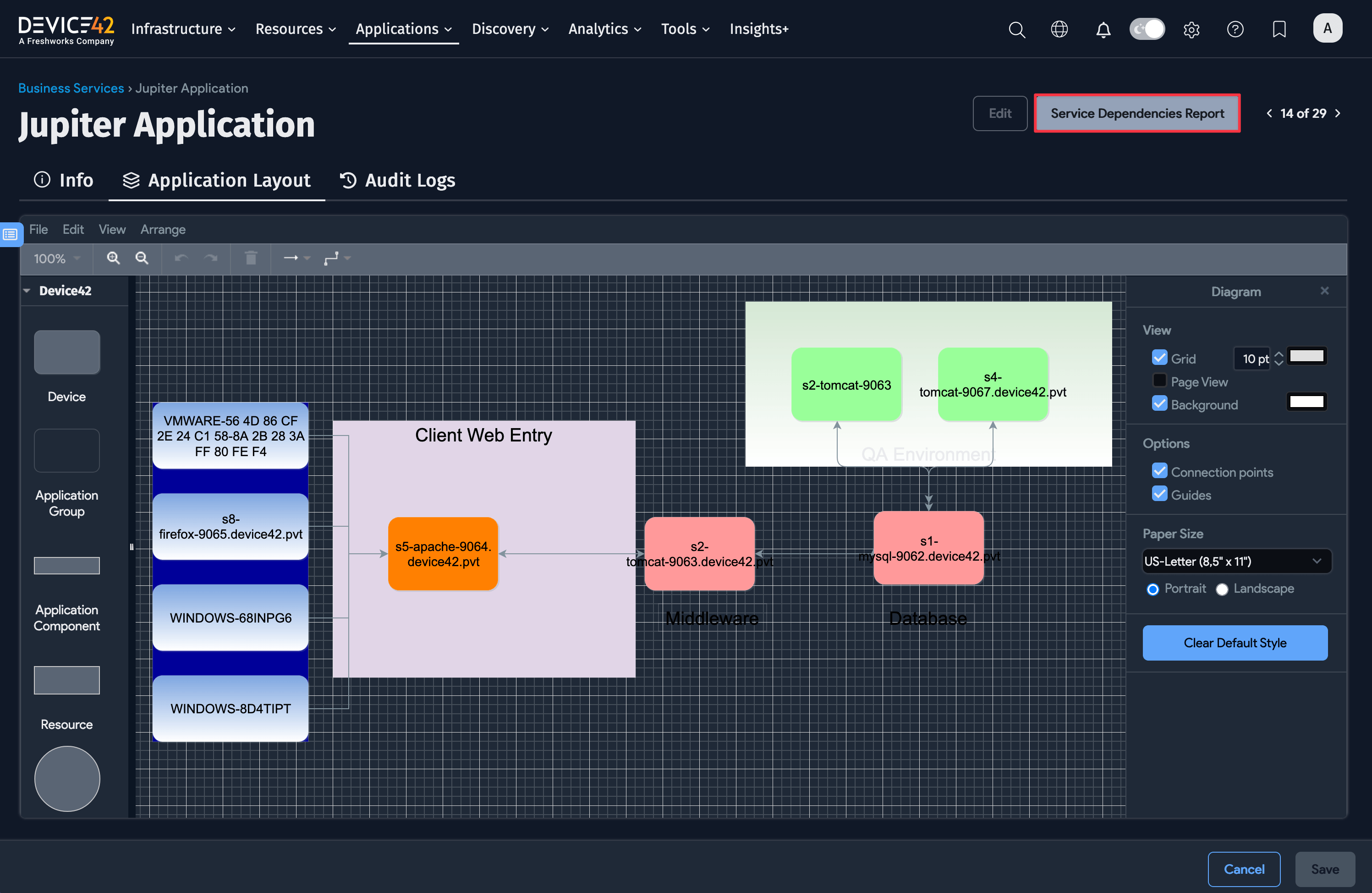
Task: Open the paper size US-Letter dropdown
Action: point(1236,560)
